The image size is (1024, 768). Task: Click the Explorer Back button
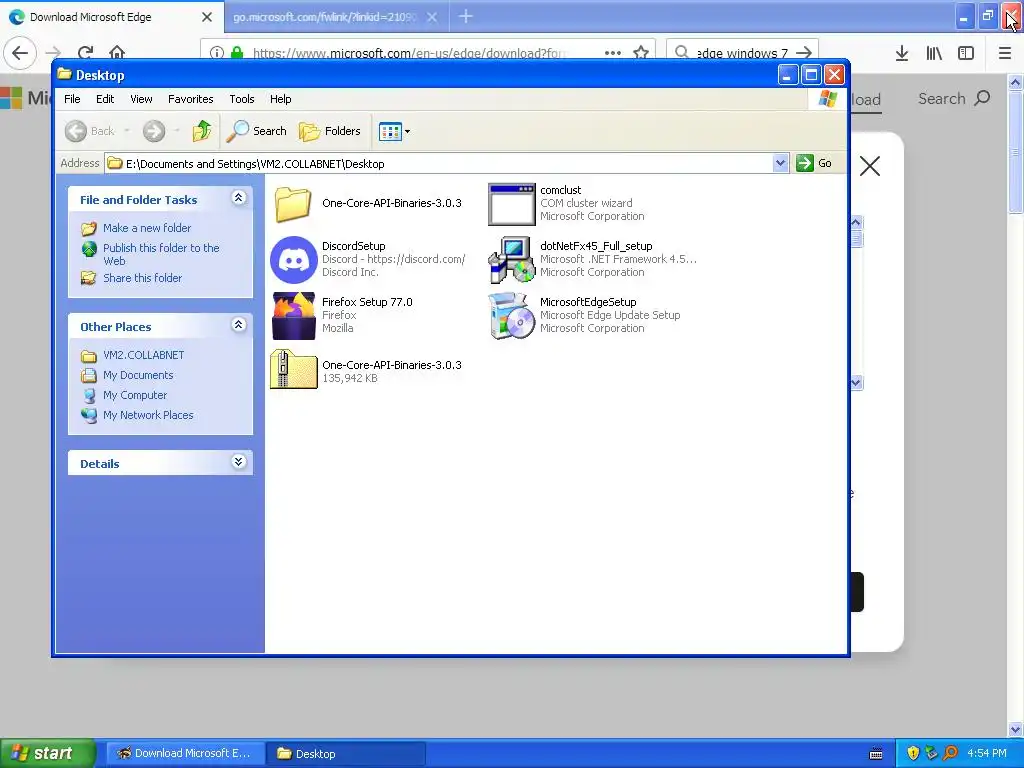pyautogui.click(x=90, y=131)
